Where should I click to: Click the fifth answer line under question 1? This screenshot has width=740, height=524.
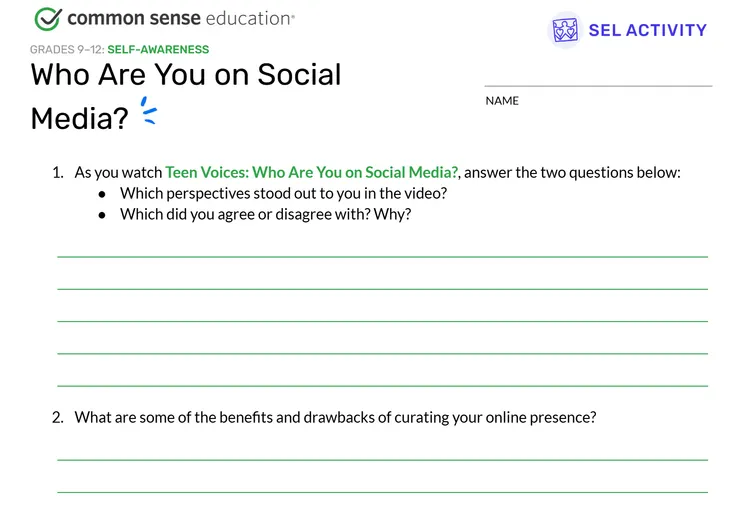point(382,384)
